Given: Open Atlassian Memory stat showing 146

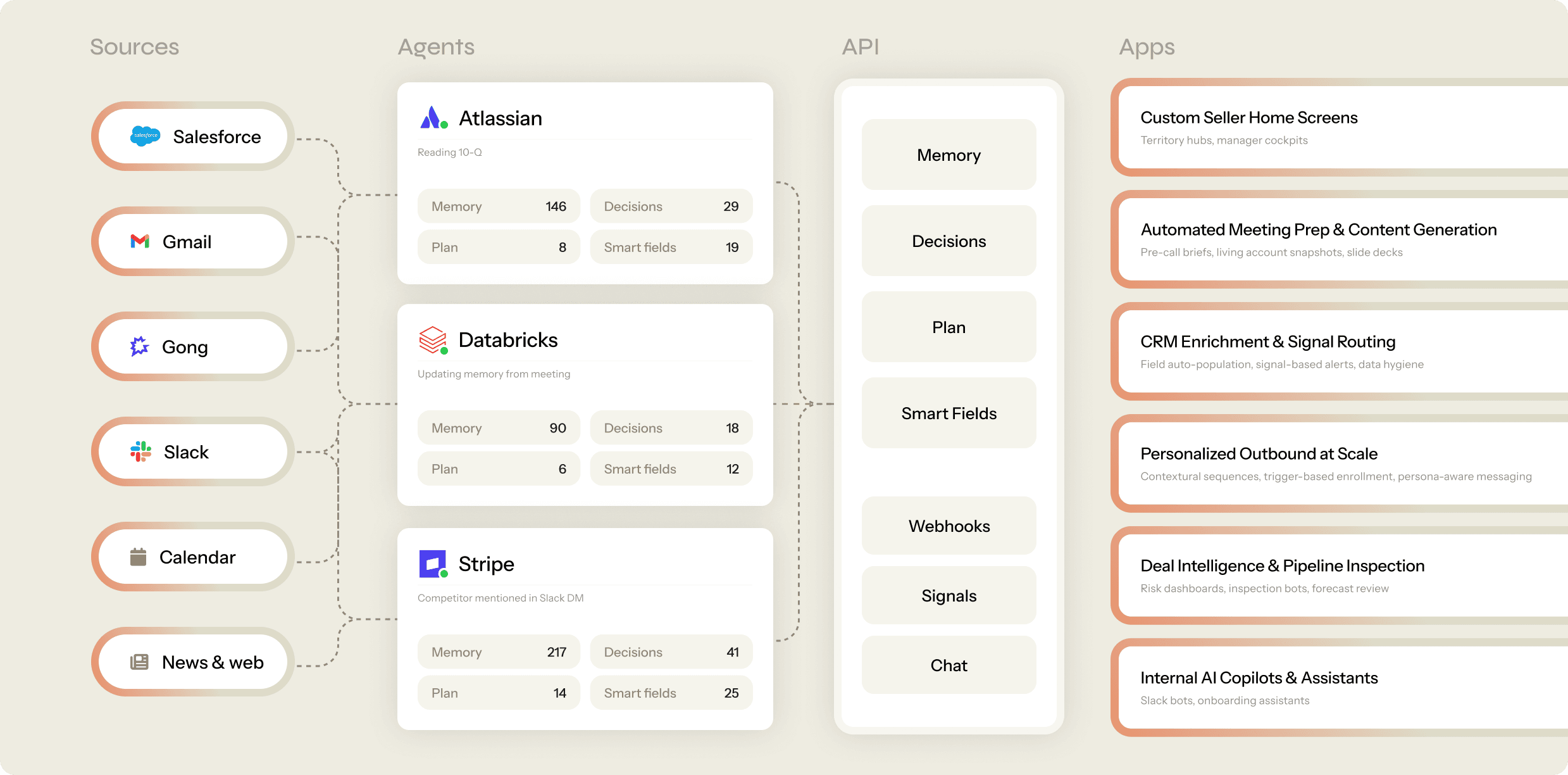Looking at the screenshot, I should coord(498,206).
